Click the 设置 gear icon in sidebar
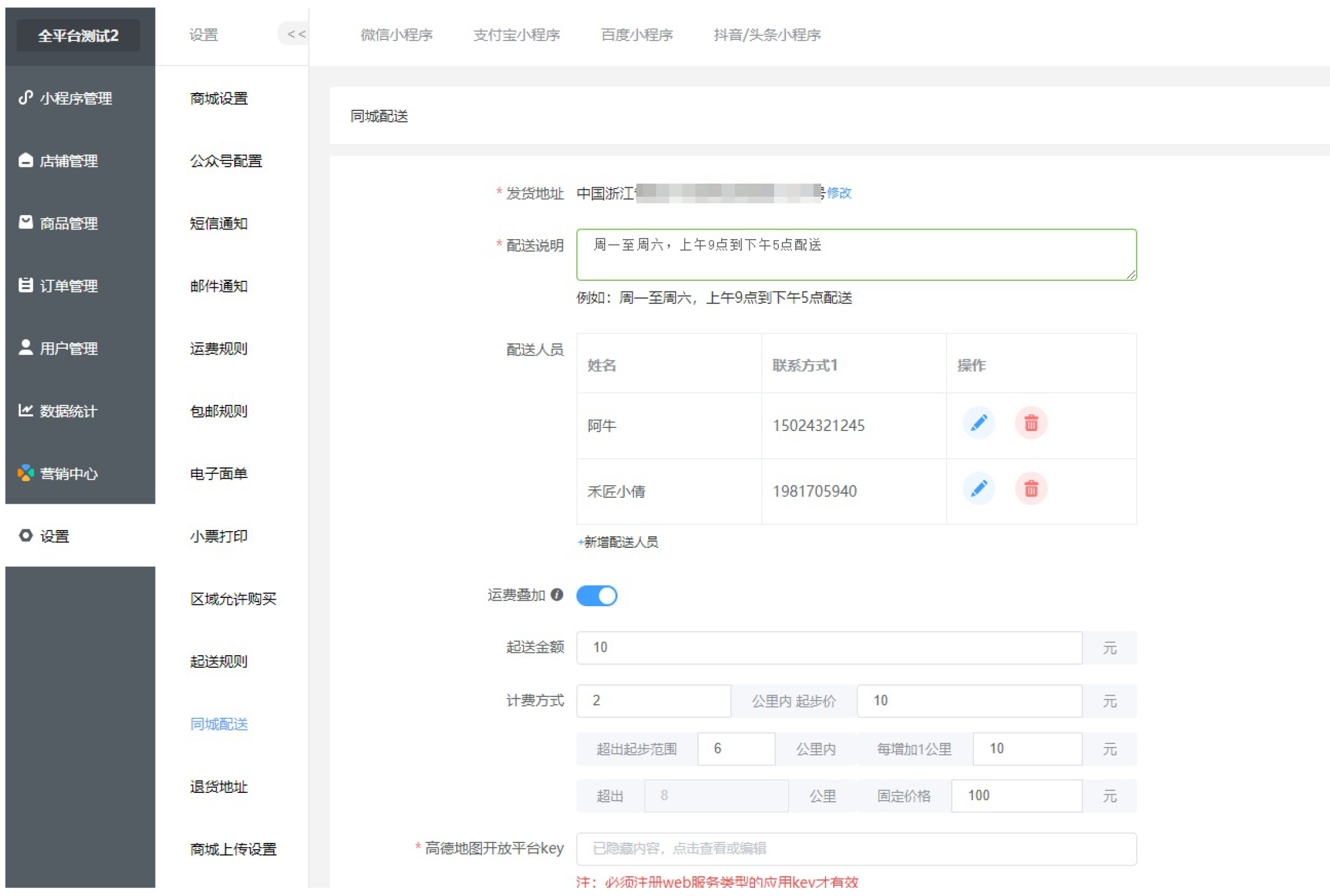Screen dimensions: 1330x896 pyautogui.click(x=25, y=535)
